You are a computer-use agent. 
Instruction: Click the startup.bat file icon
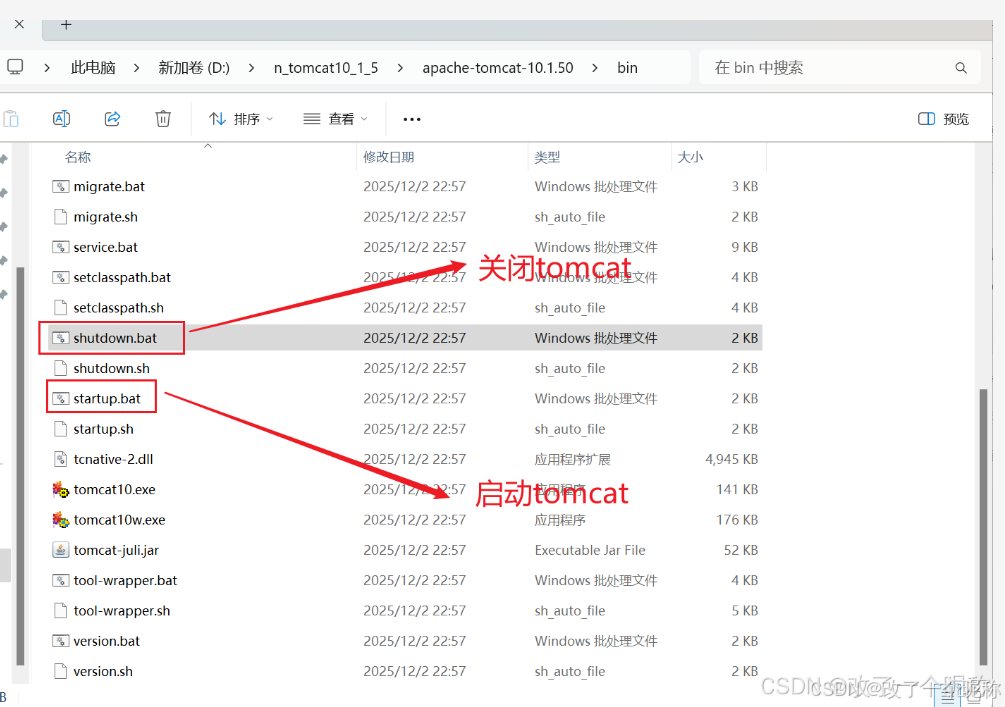tap(60, 399)
